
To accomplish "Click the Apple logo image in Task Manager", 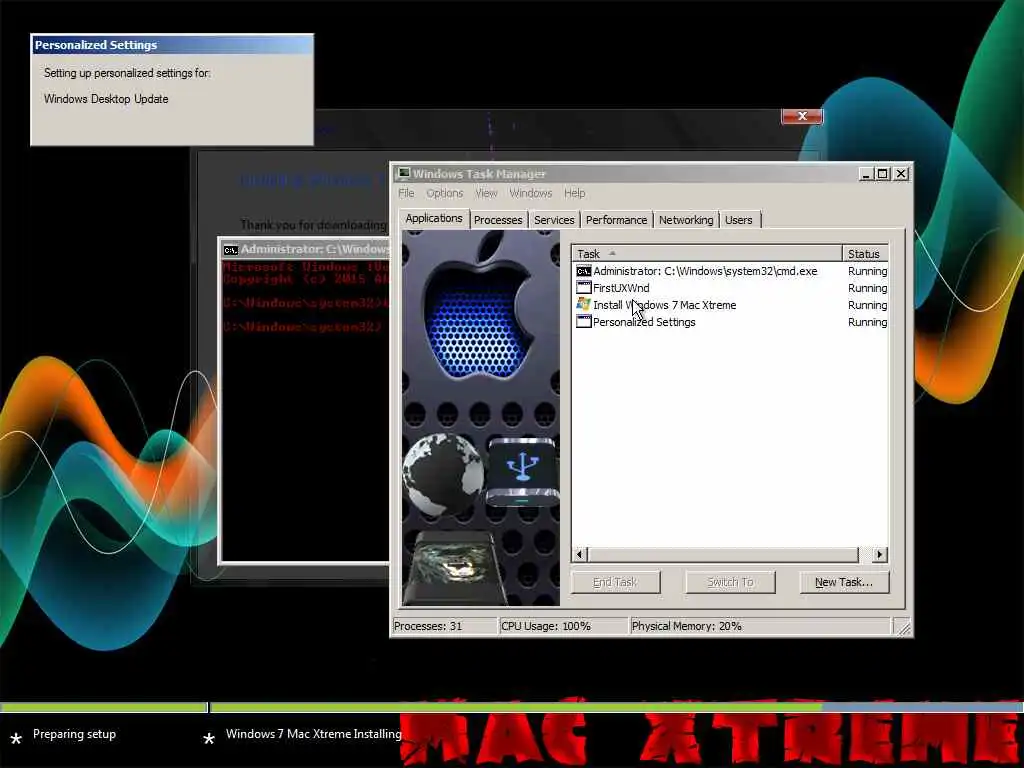I will pyautogui.click(x=481, y=306).
